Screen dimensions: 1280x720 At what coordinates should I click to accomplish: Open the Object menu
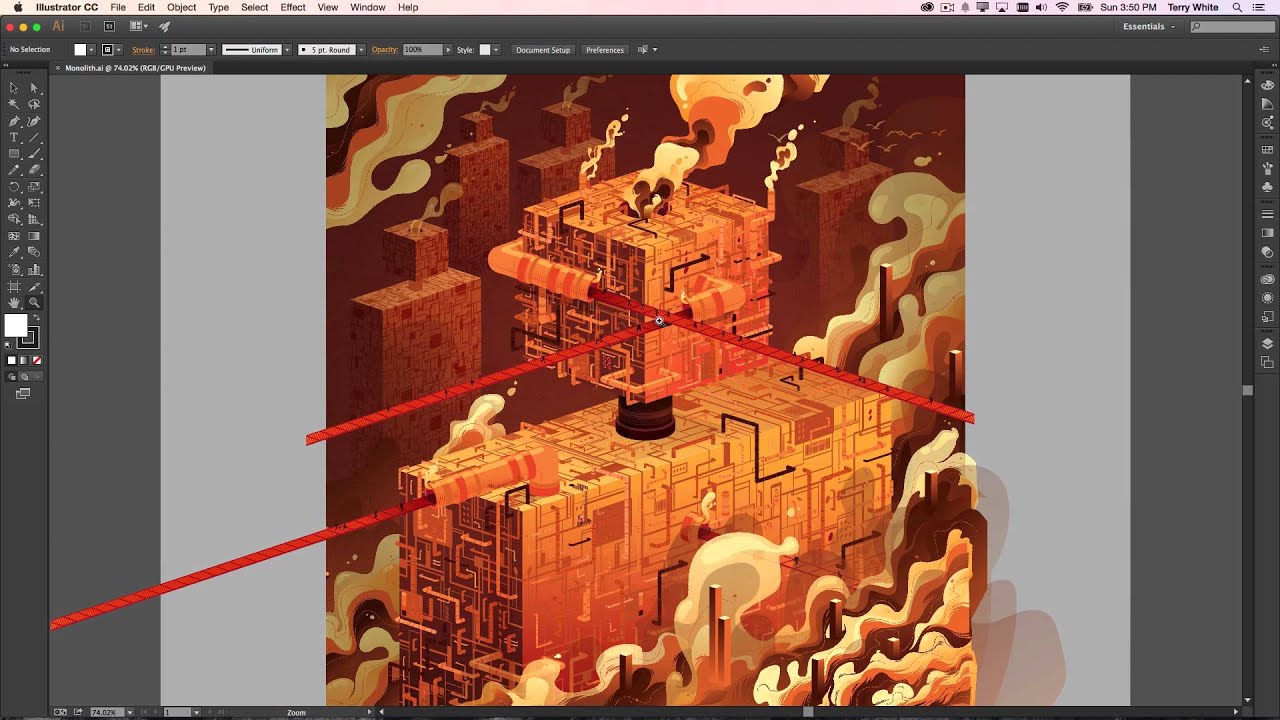click(x=181, y=7)
